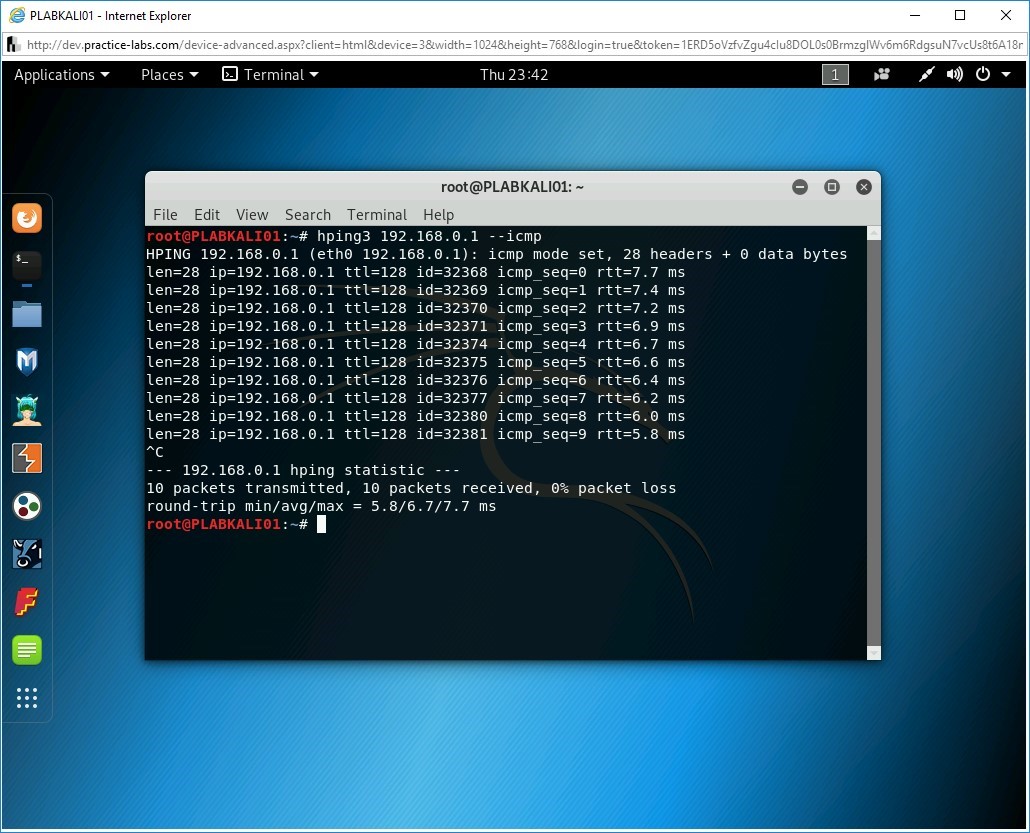Select workspace 1 indicator
Viewport: 1030px width, 833px height.
(x=835, y=75)
